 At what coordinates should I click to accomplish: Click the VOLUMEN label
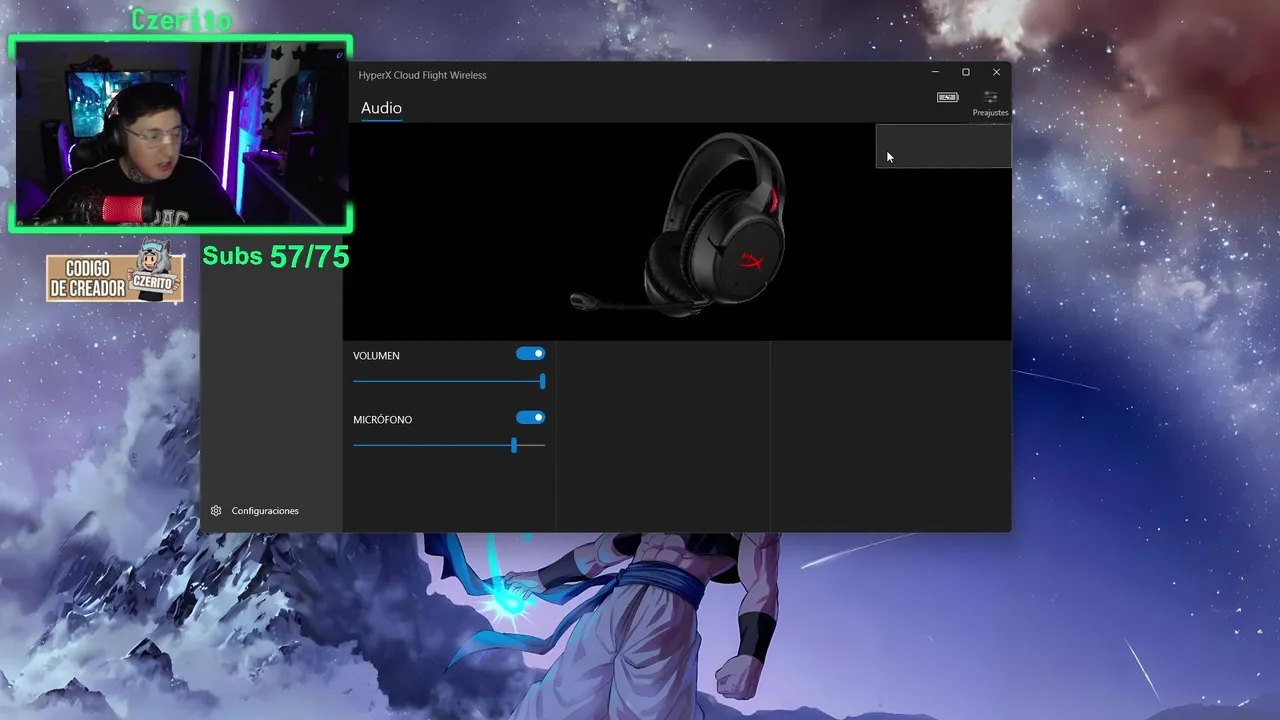click(x=376, y=356)
